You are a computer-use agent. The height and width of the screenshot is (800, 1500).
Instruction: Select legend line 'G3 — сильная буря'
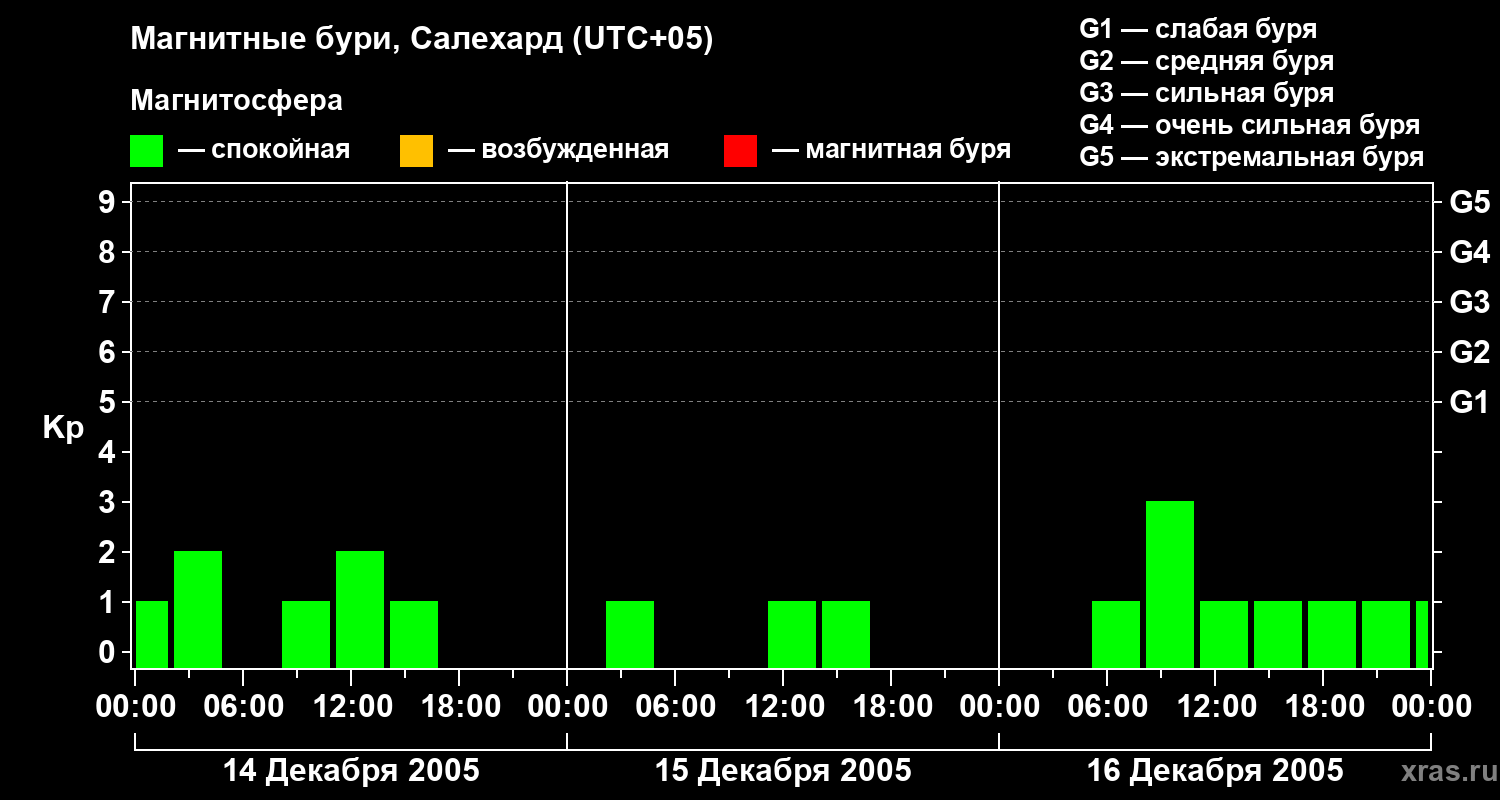(1206, 93)
